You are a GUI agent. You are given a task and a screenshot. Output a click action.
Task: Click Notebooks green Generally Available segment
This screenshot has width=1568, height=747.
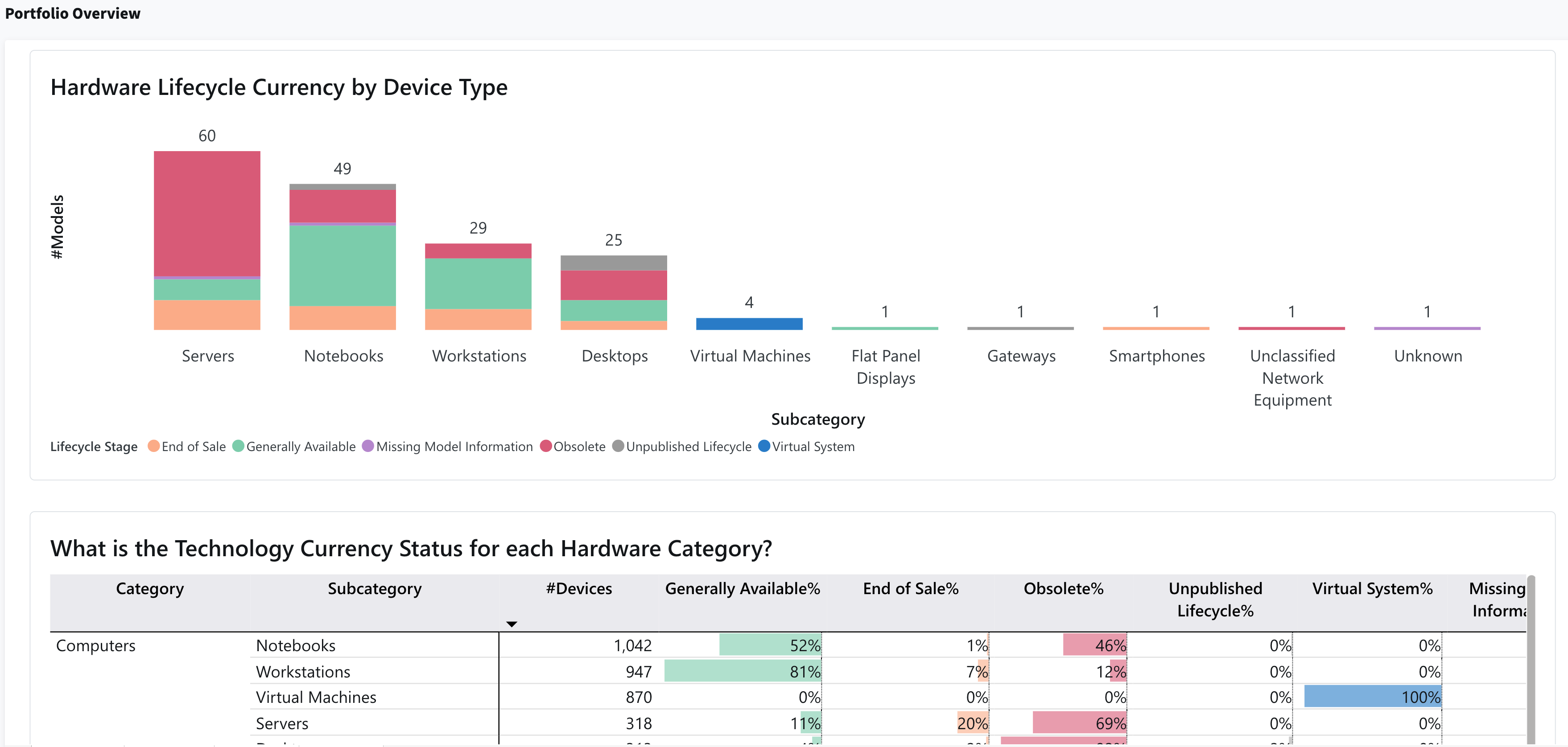click(x=342, y=265)
